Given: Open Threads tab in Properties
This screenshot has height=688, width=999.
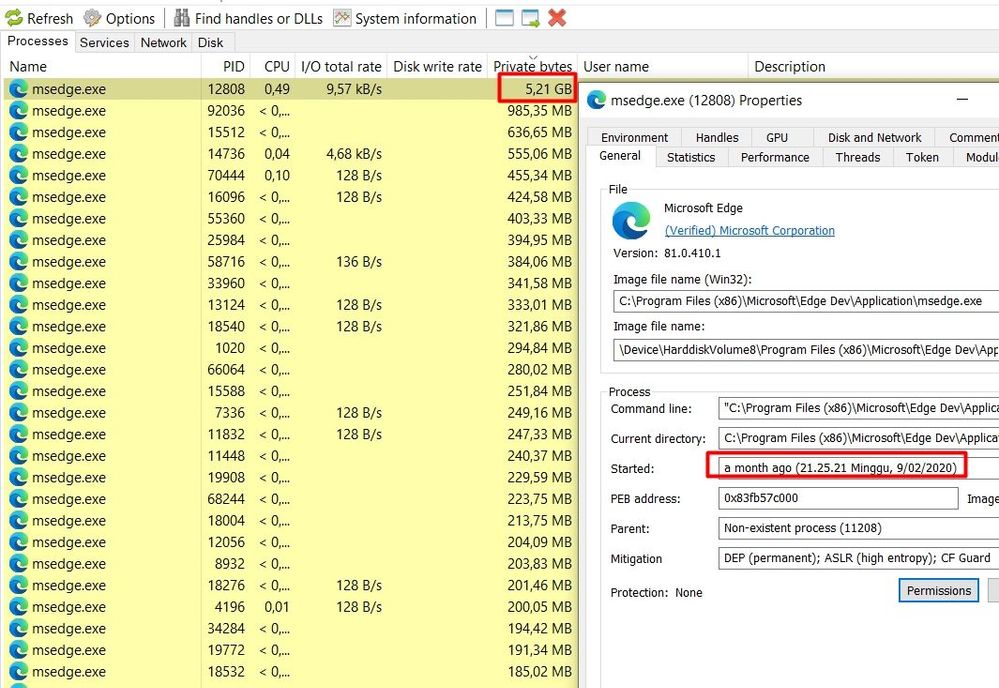Looking at the screenshot, I should point(858,157).
